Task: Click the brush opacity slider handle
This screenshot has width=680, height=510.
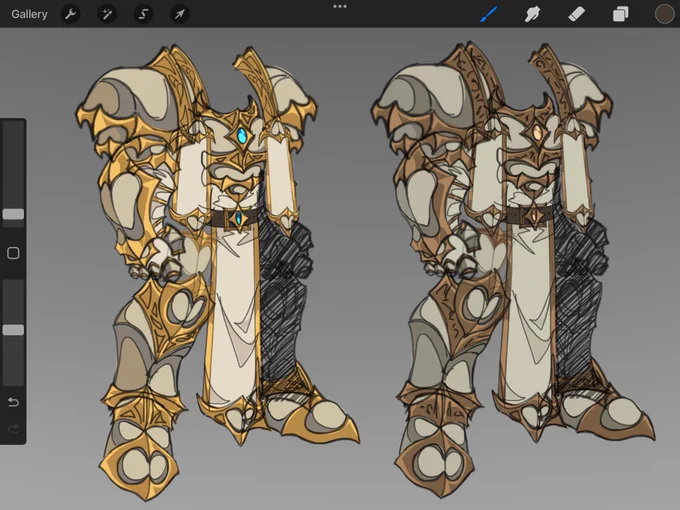Action: [13, 330]
